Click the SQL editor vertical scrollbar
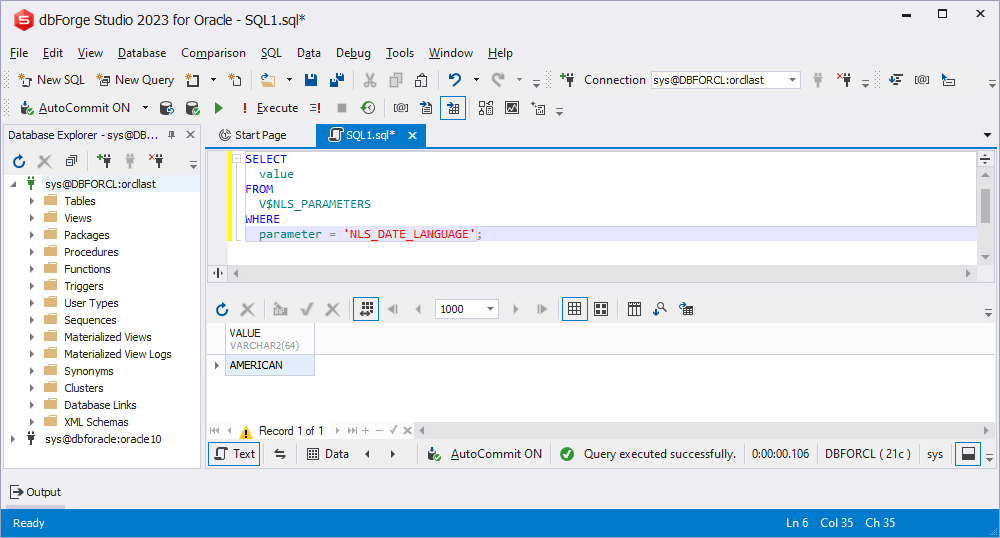This screenshot has height=538, width=1000. pos(985,207)
